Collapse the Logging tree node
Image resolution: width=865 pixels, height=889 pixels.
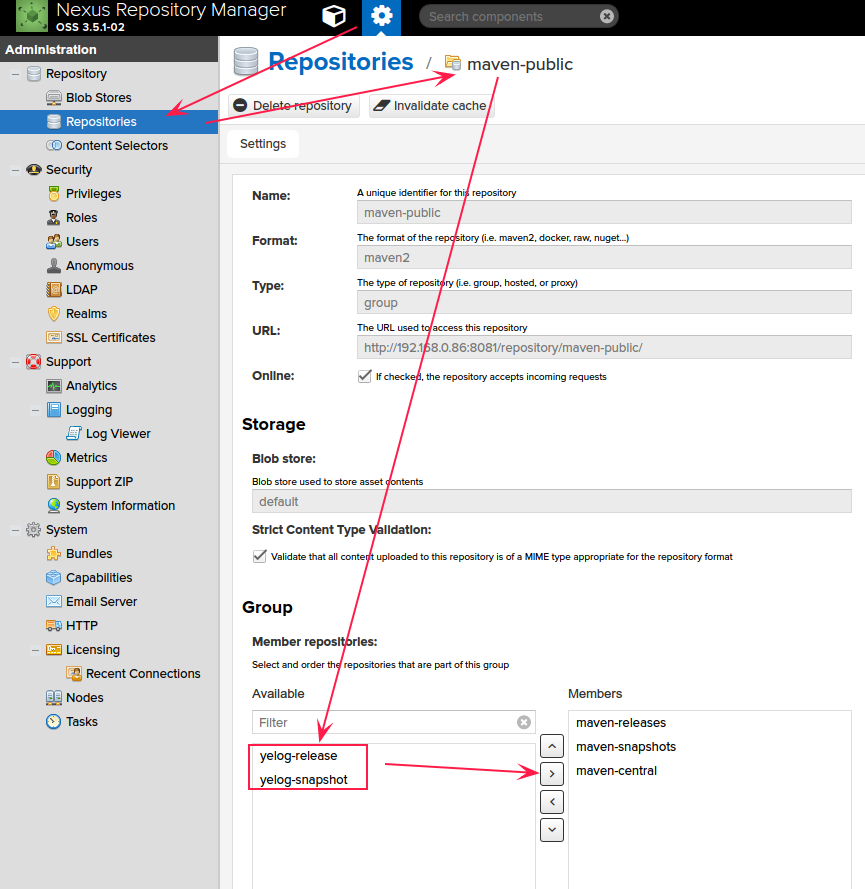[35, 410]
